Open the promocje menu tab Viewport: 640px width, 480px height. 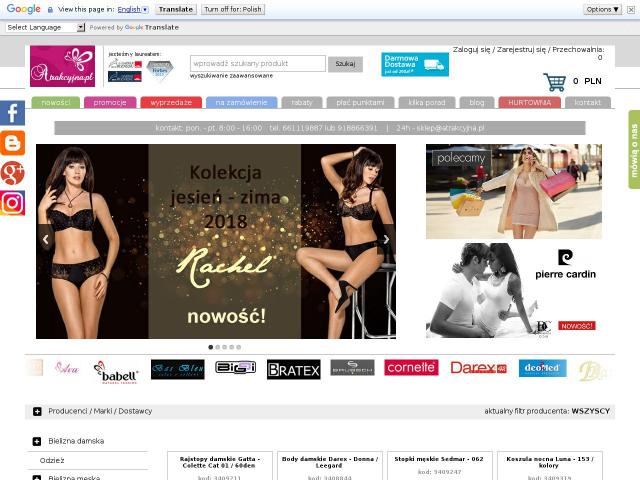pyautogui.click(x=110, y=102)
